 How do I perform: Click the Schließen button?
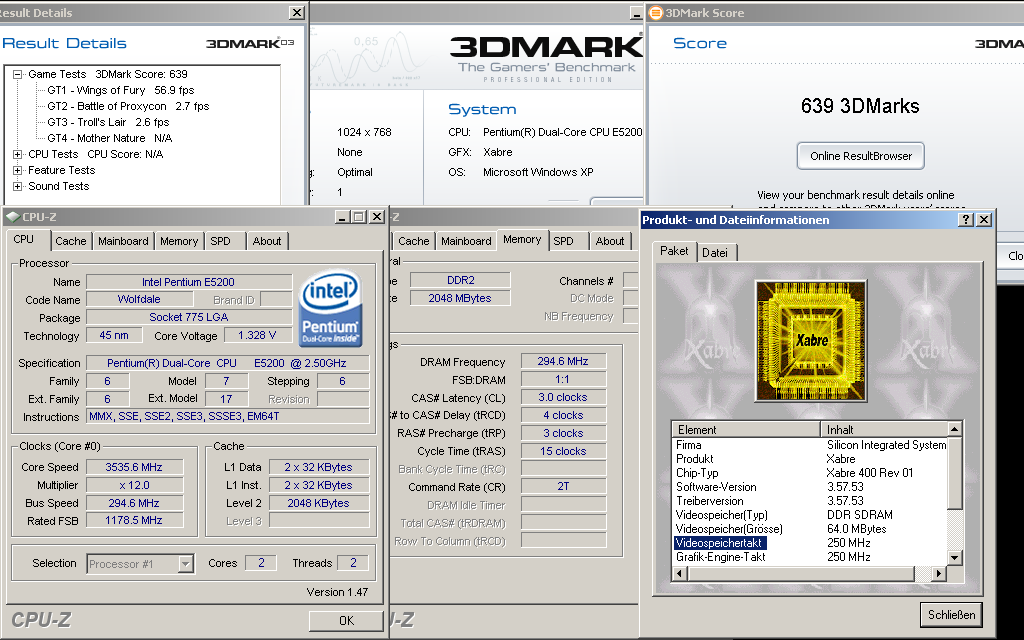952,615
